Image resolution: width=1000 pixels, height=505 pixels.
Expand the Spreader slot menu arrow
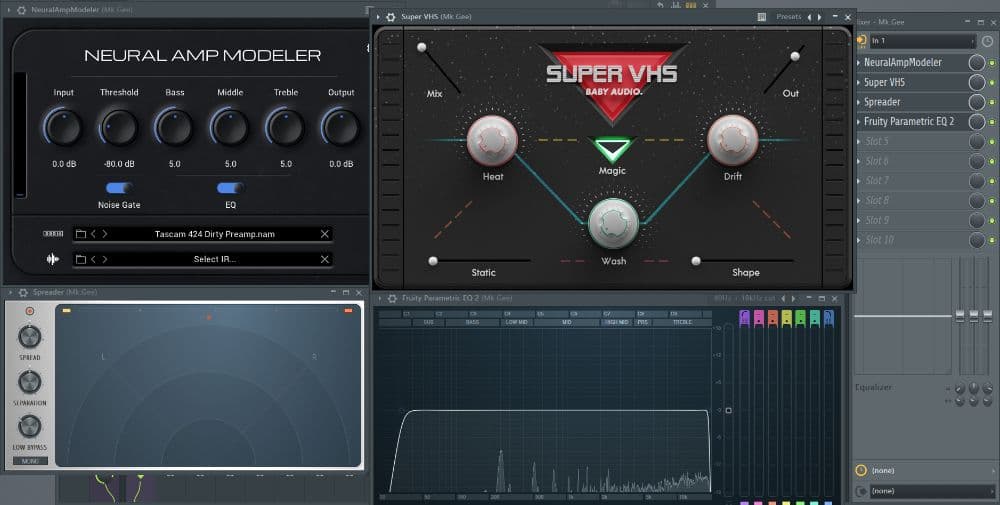point(858,102)
